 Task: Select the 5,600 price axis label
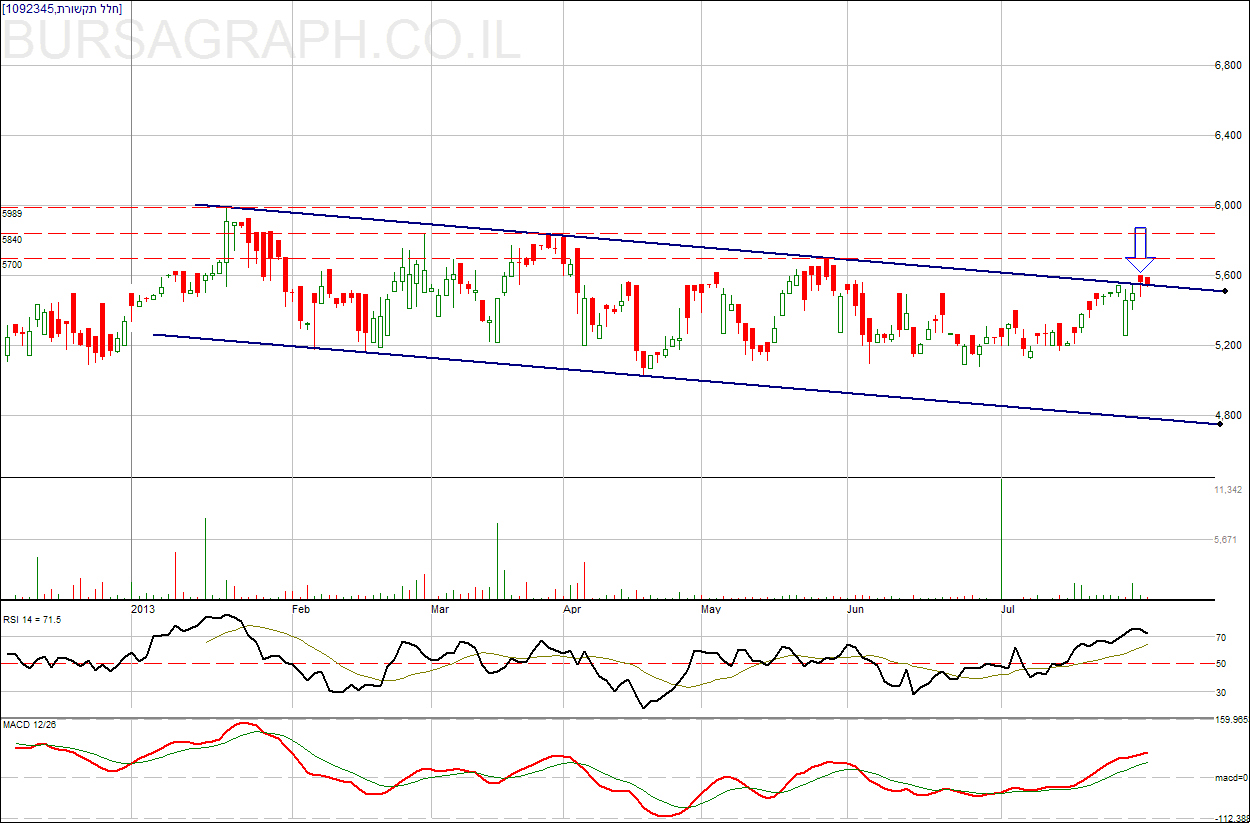click(1227, 276)
